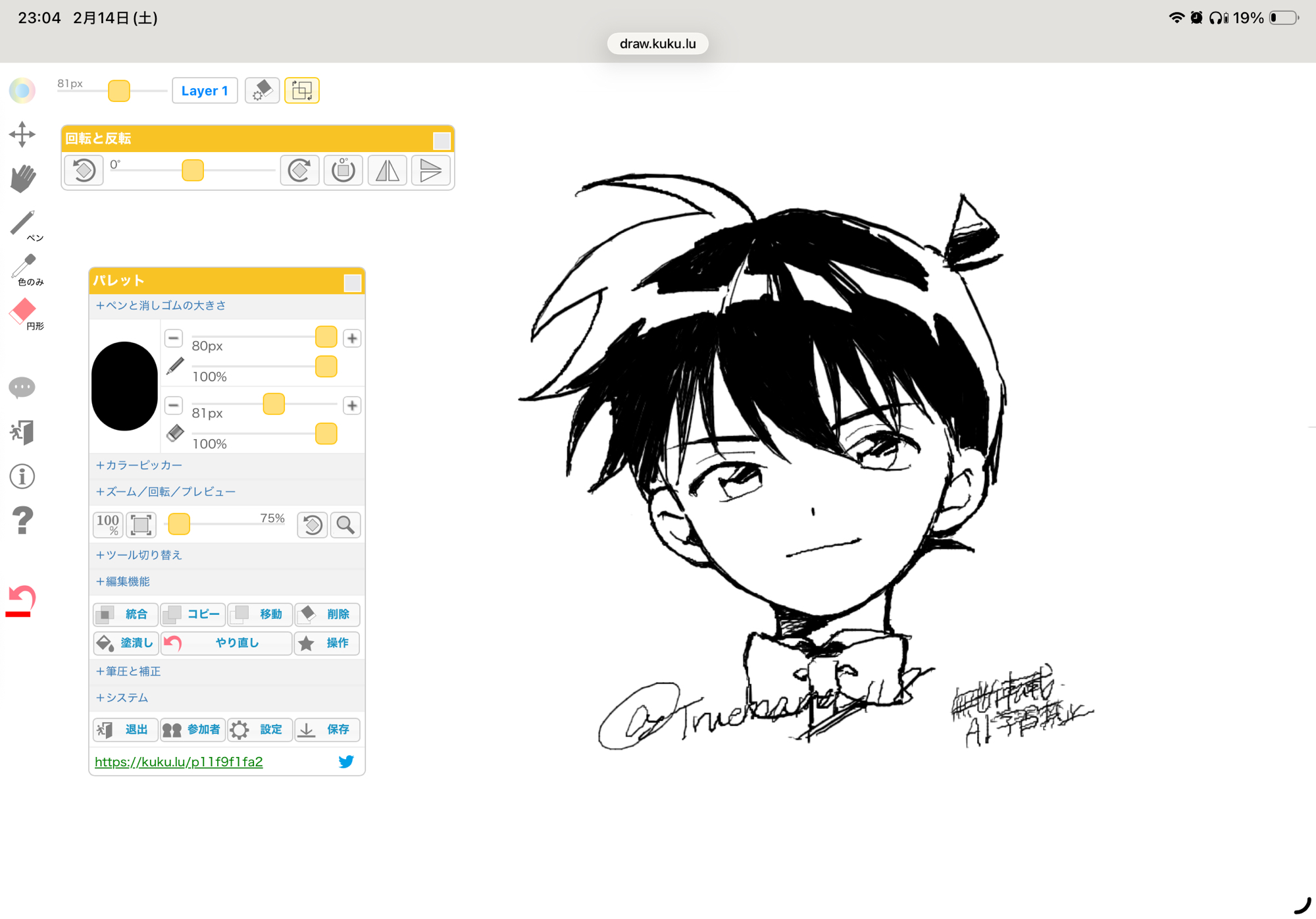Image resolution: width=1316 pixels, height=919 pixels.
Task: Open the chat speech bubble
Action: point(22,387)
